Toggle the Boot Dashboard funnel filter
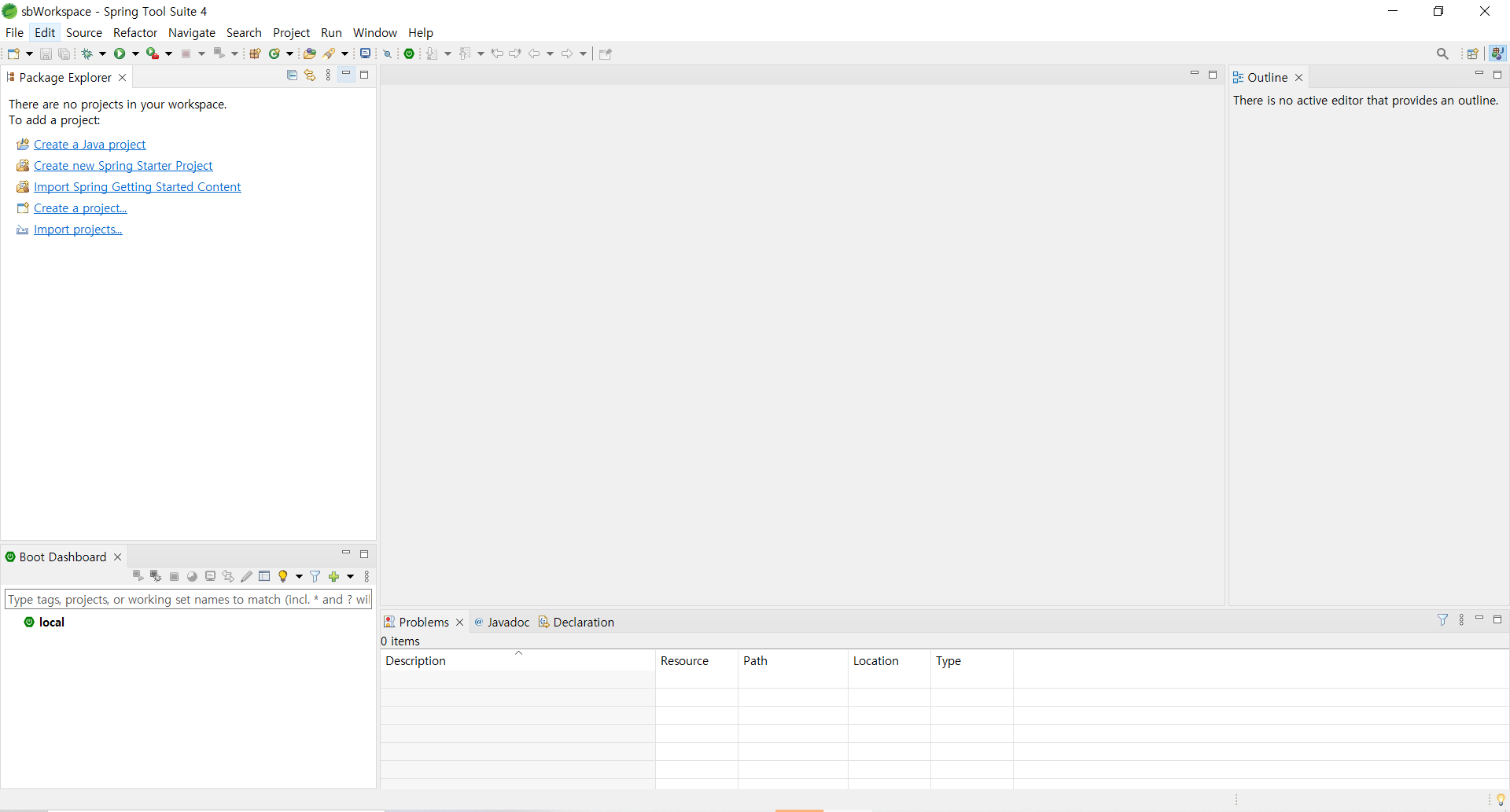The image size is (1510, 812). 315,576
